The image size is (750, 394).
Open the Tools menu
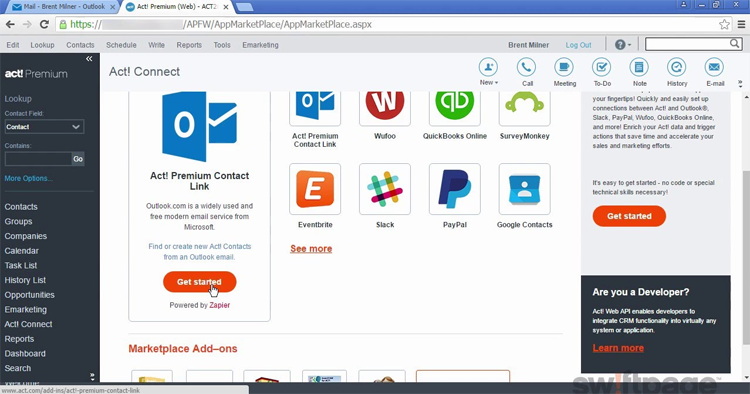click(x=222, y=45)
